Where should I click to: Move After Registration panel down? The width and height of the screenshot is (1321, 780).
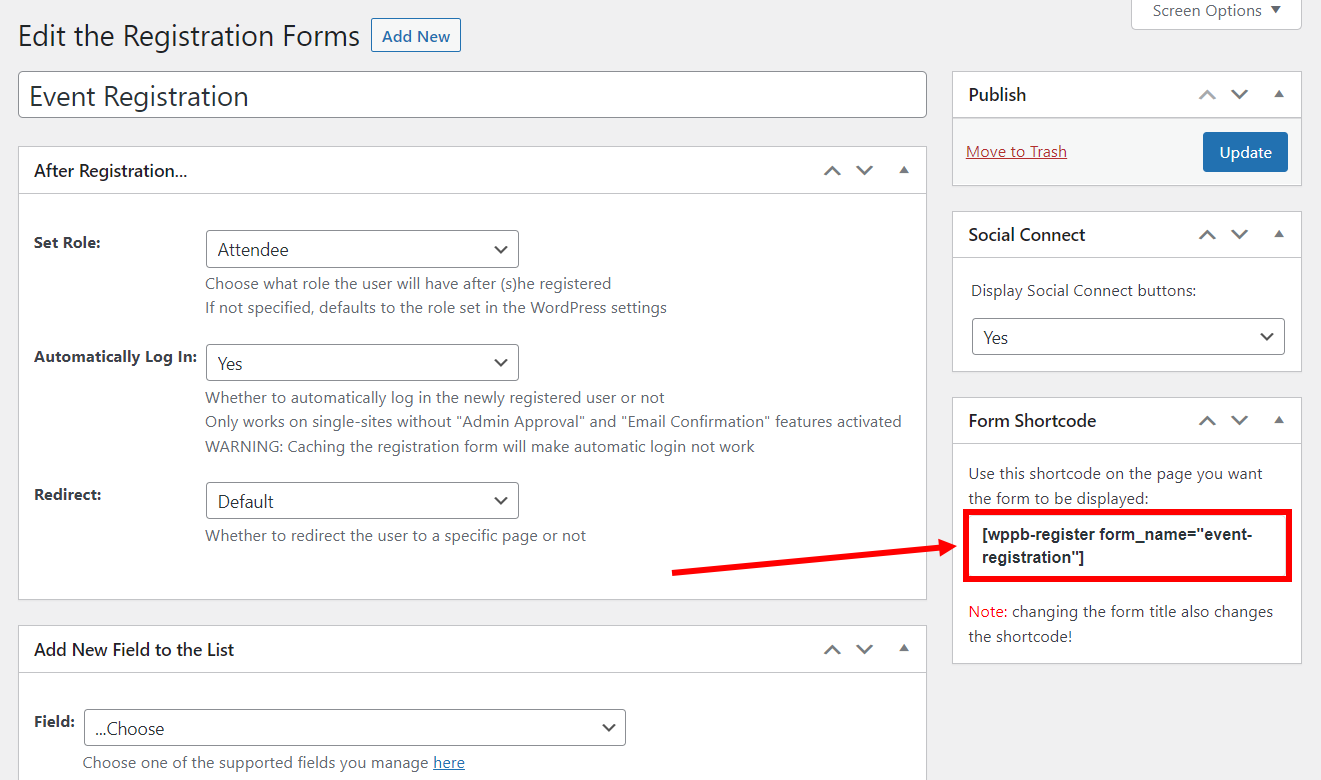click(x=865, y=171)
